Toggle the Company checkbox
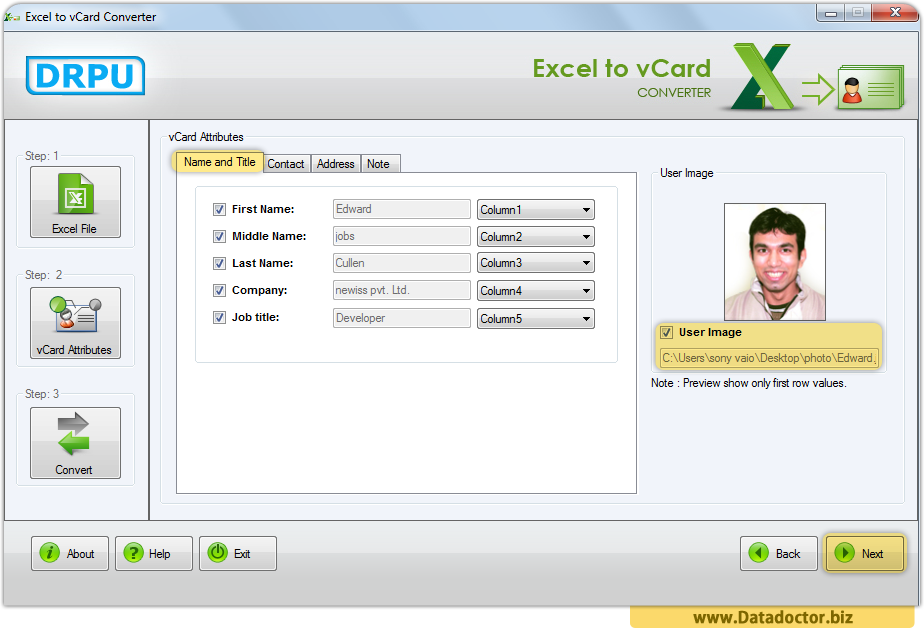The width and height of the screenshot is (924, 628). pyautogui.click(x=219, y=290)
